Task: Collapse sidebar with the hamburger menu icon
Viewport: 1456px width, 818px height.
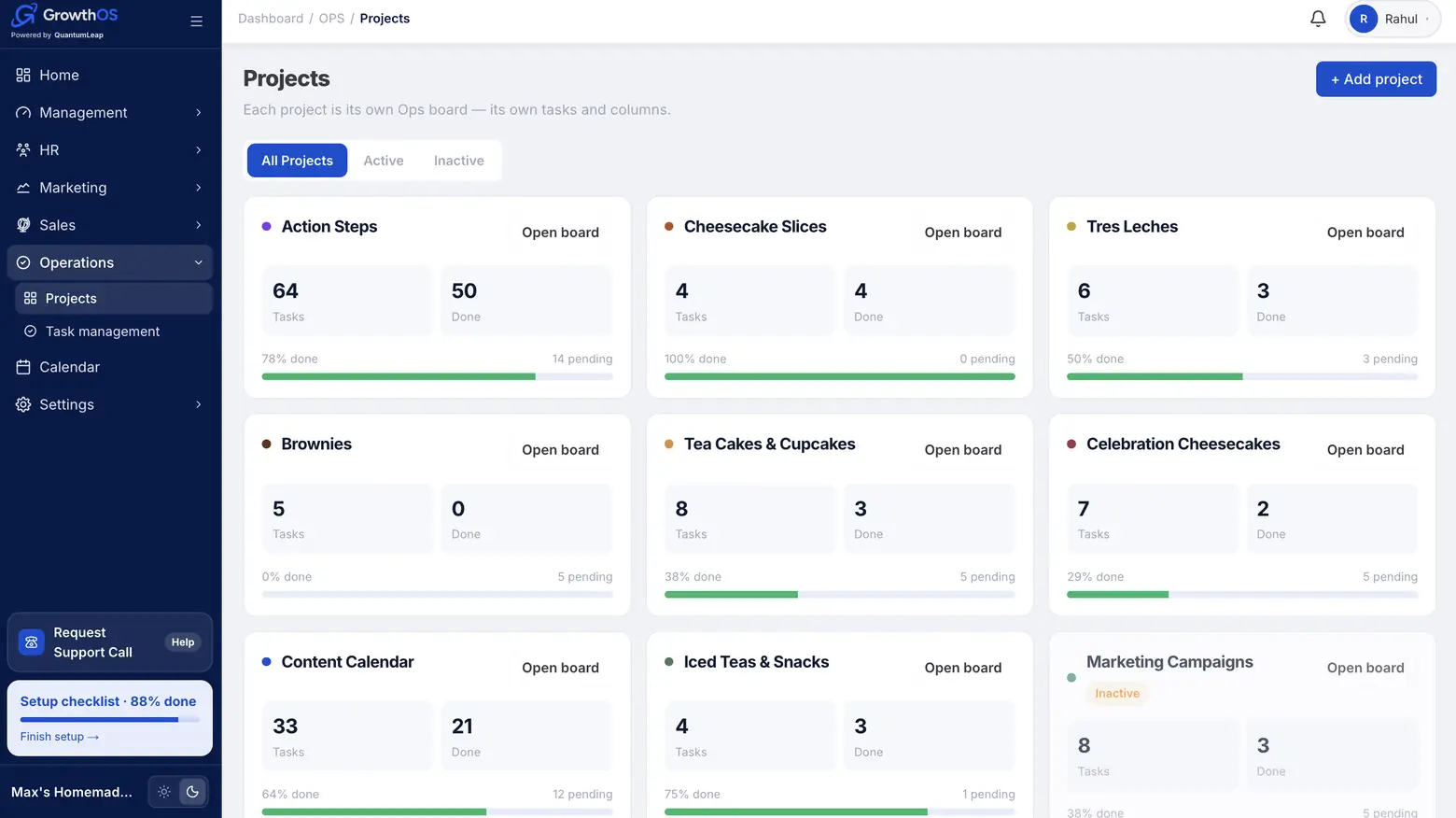Action: point(196,21)
